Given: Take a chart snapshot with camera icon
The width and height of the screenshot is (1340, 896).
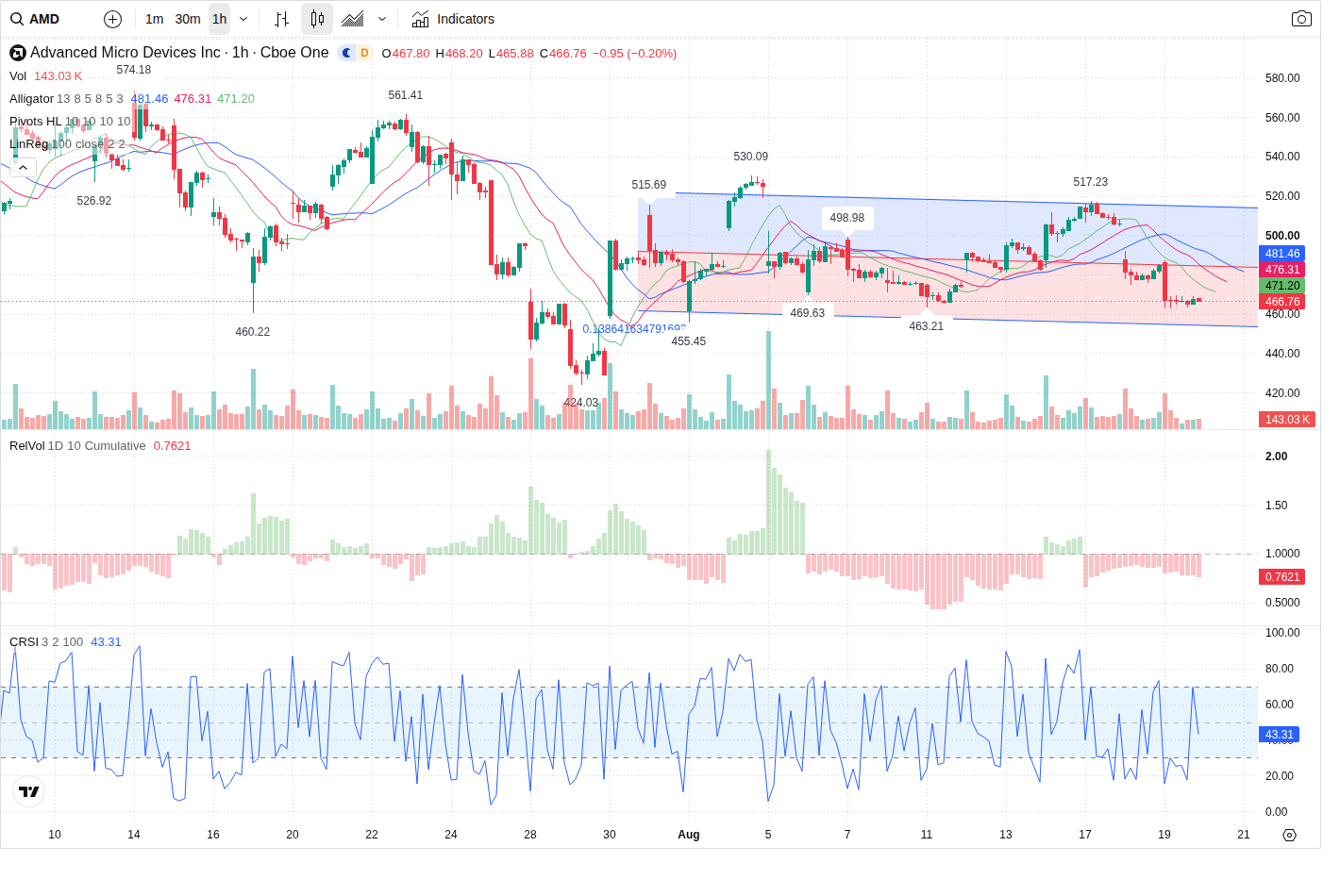Looking at the screenshot, I should [x=1301, y=19].
